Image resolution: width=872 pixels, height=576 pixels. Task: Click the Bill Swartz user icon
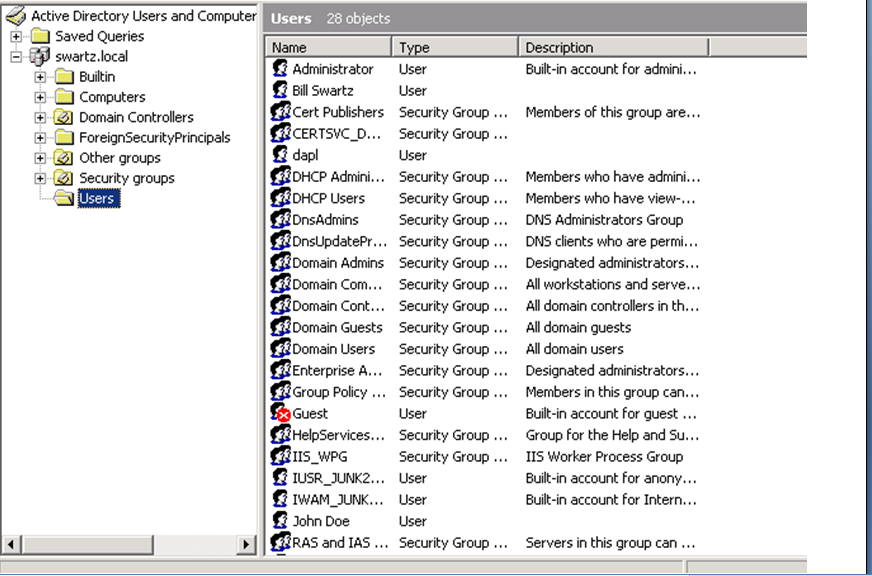(x=280, y=90)
